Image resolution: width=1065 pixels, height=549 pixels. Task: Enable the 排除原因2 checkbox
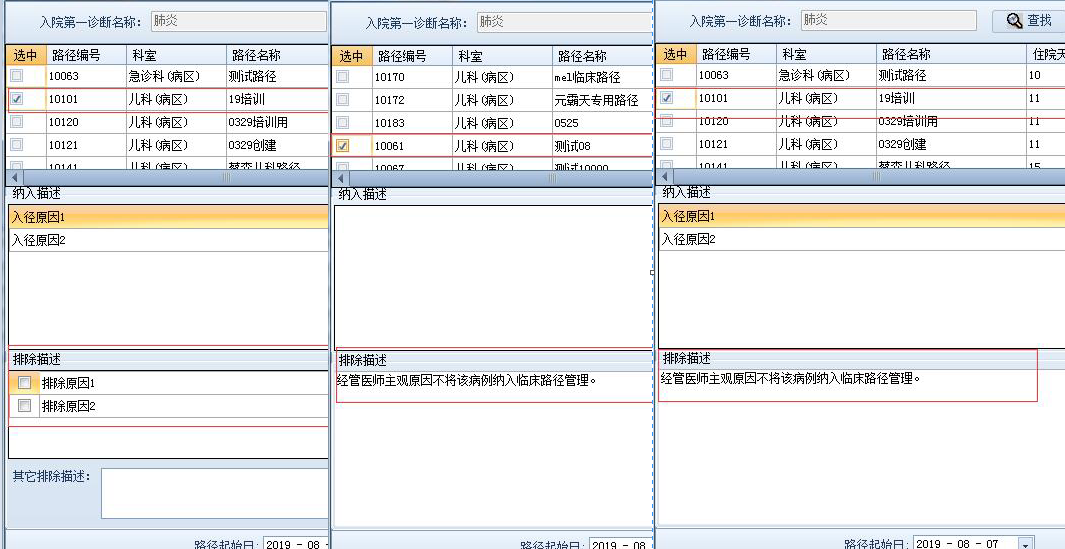[x=24, y=406]
